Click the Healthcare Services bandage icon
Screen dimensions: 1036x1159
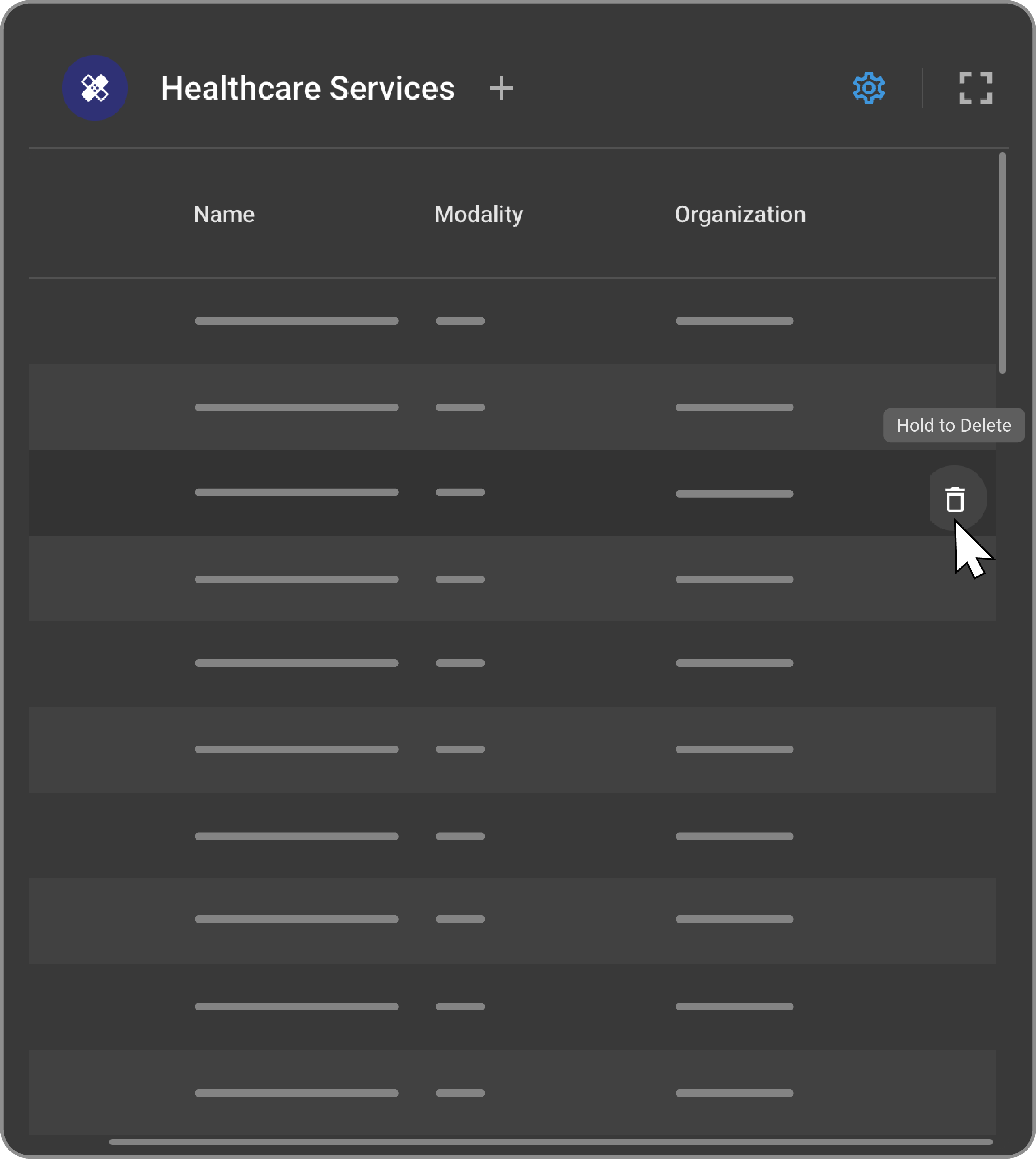pyautogui.click(x=94, y=88)
